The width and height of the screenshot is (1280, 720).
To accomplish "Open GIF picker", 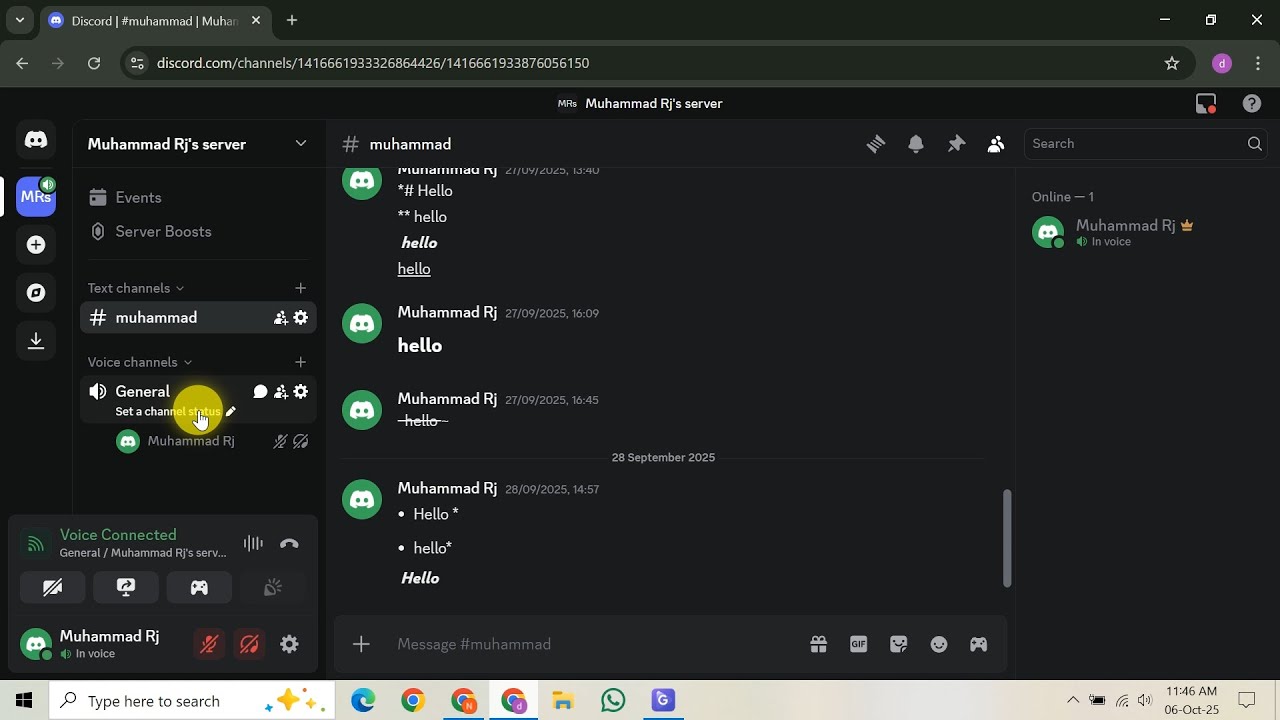I will click(858, 645).
